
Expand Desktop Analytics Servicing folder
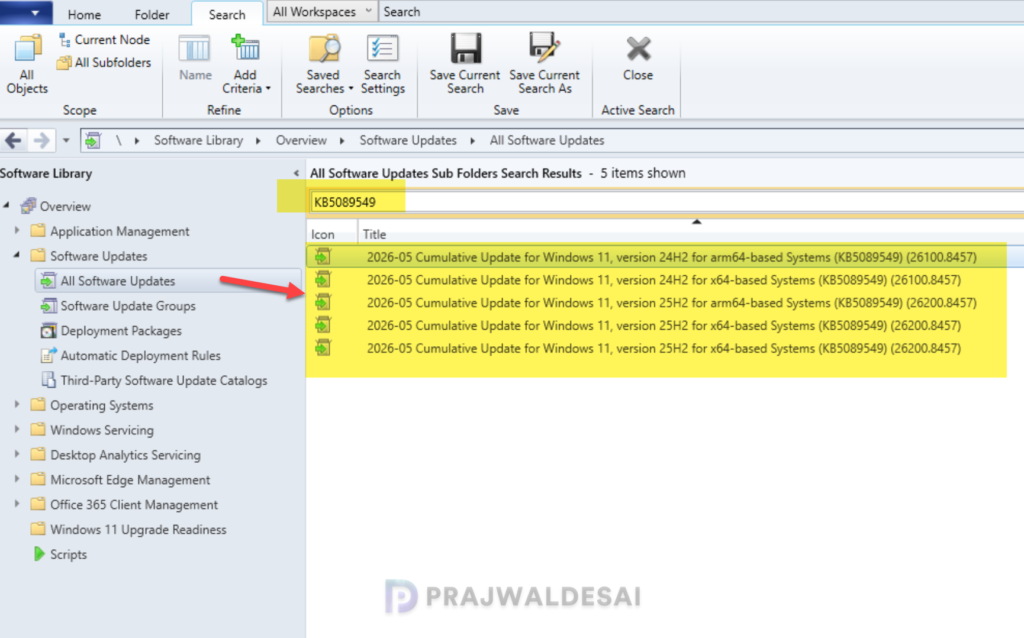coord(17,455)
